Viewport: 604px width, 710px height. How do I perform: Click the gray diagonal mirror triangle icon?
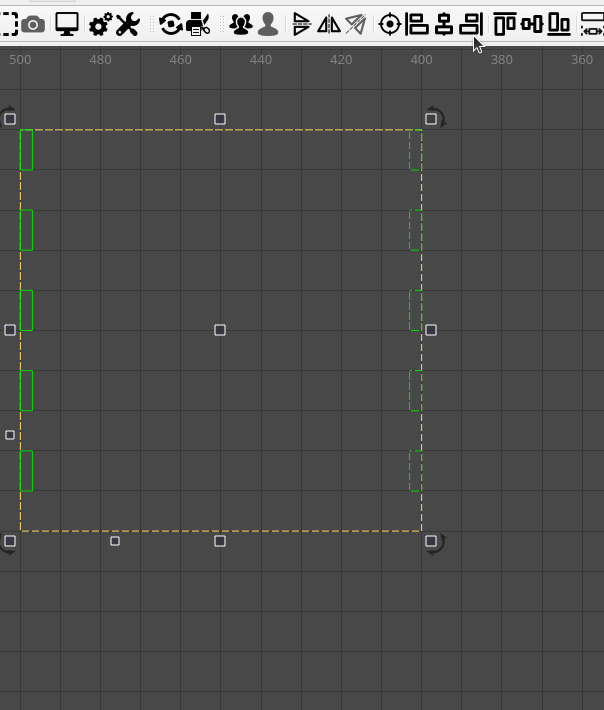(356, 24)
